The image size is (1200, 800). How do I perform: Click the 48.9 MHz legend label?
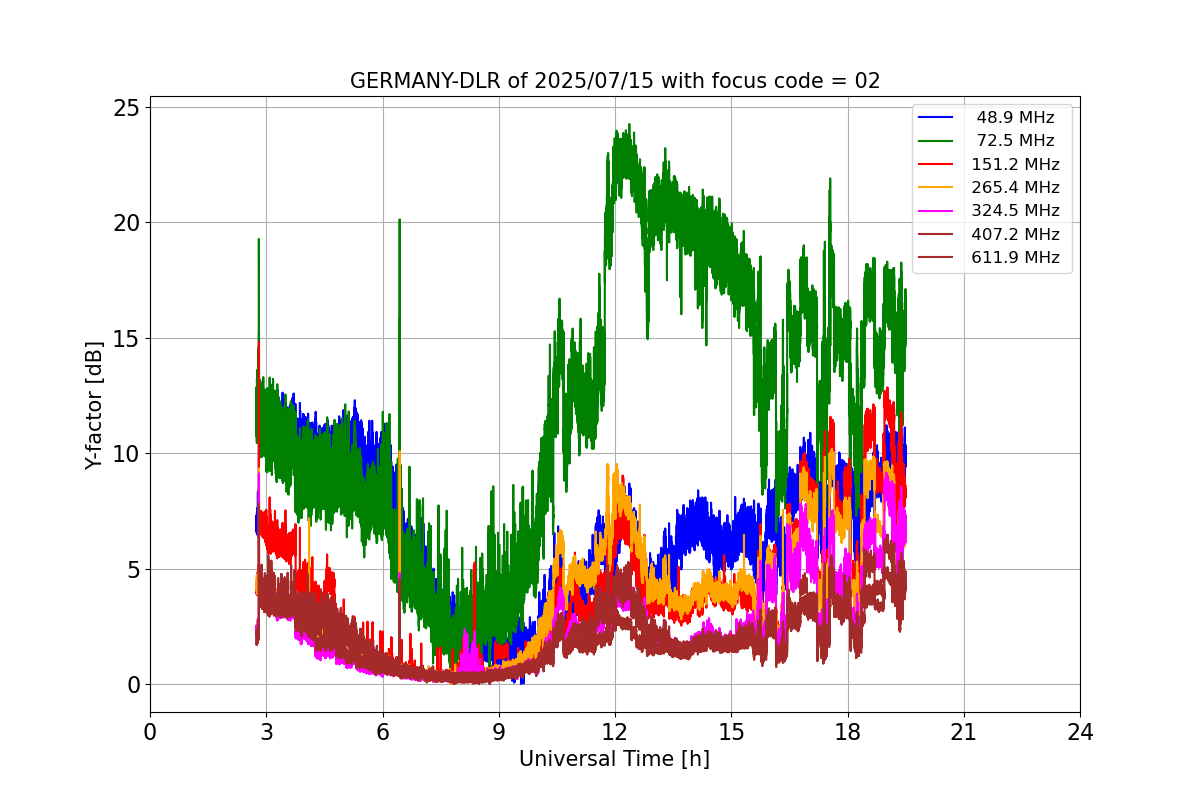coord(1015,118)
